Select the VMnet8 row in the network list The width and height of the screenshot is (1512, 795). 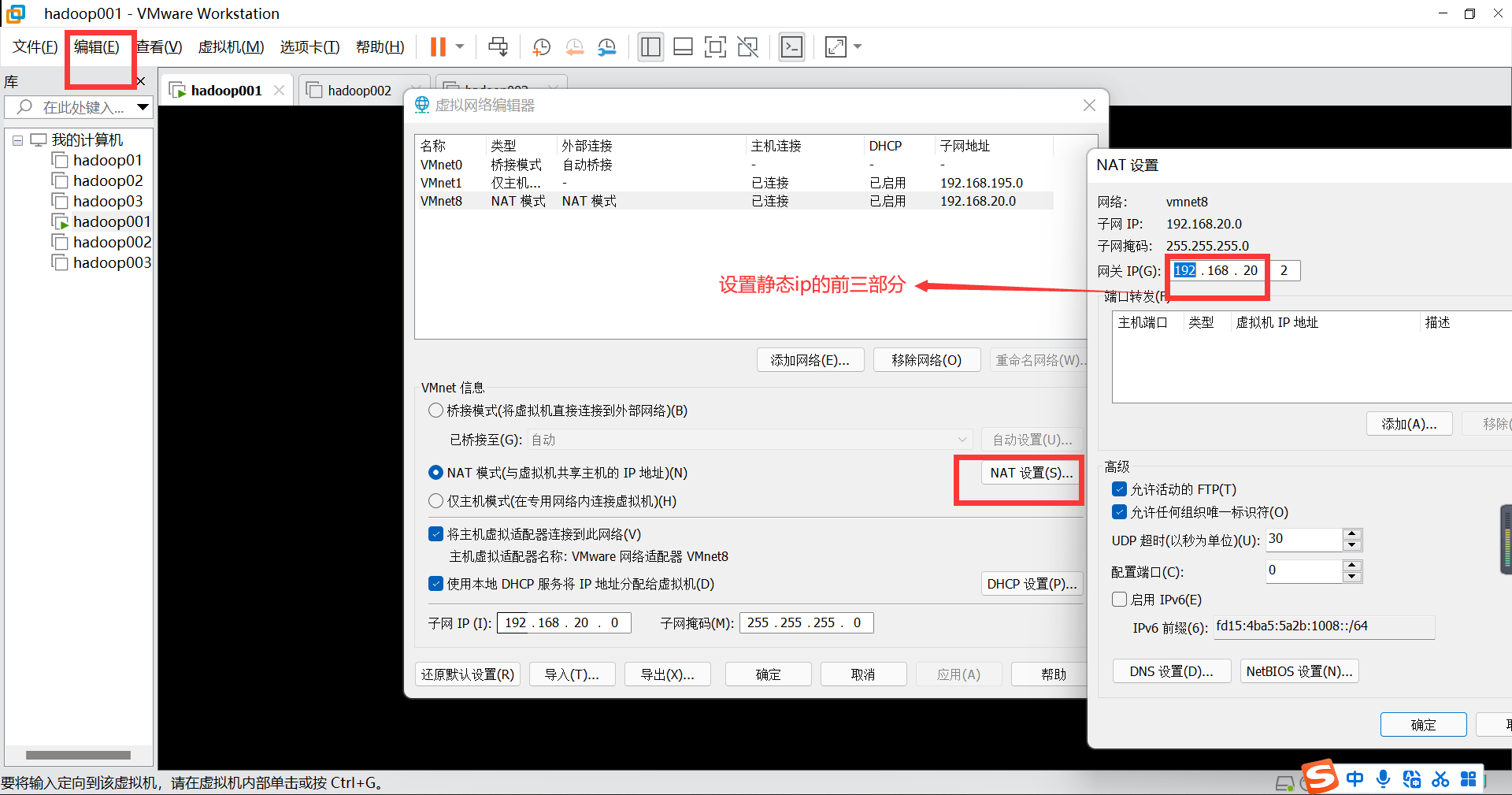[734, 201]
